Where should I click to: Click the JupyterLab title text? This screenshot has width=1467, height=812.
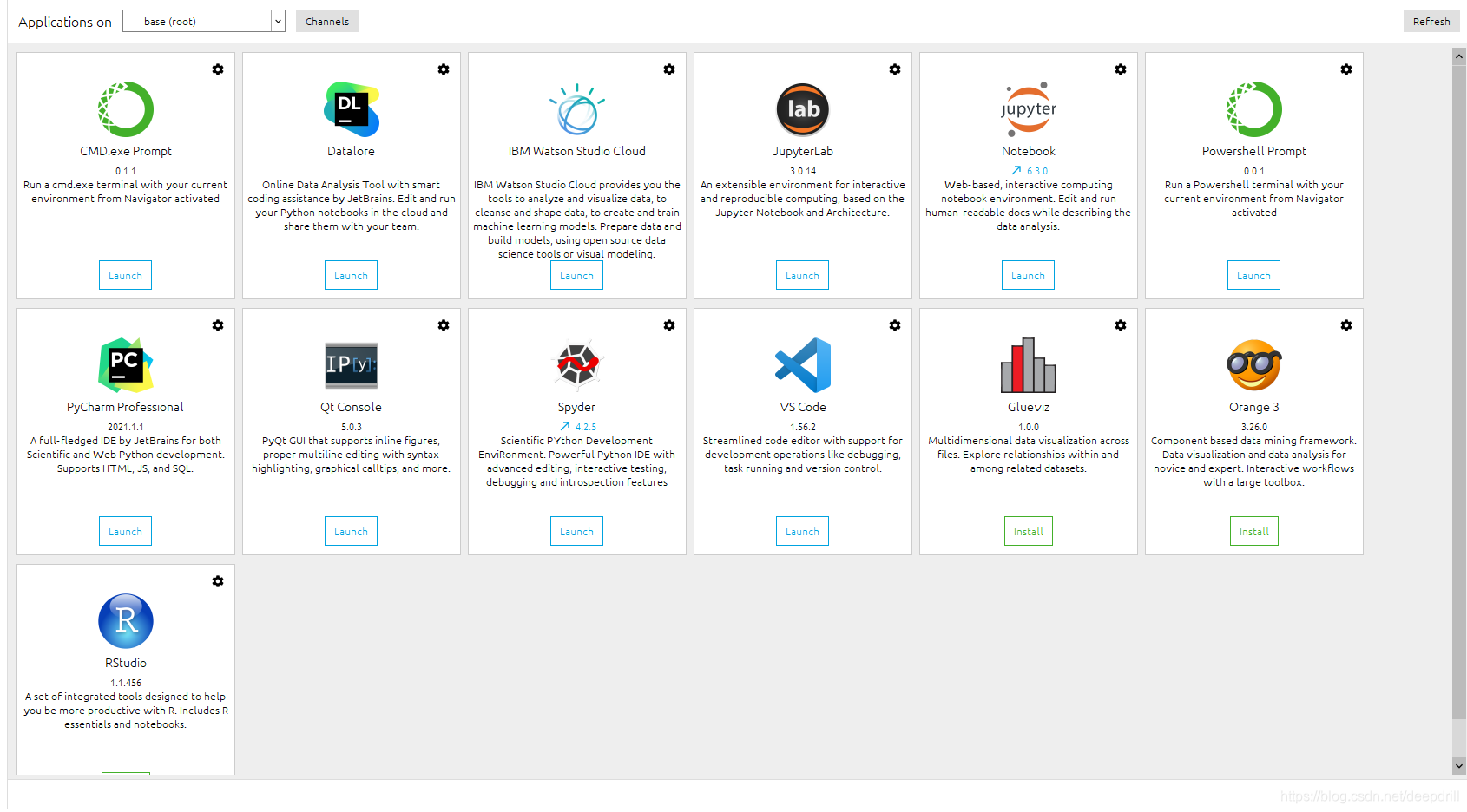[x=803, y=151]
